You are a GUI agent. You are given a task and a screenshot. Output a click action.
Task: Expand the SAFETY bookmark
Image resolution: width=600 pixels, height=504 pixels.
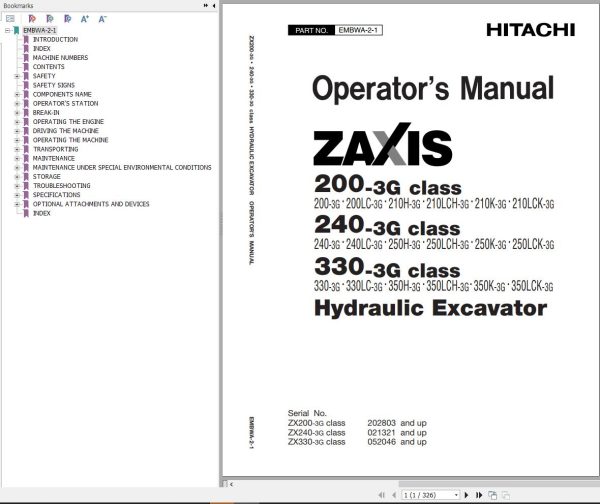[17, 76]
